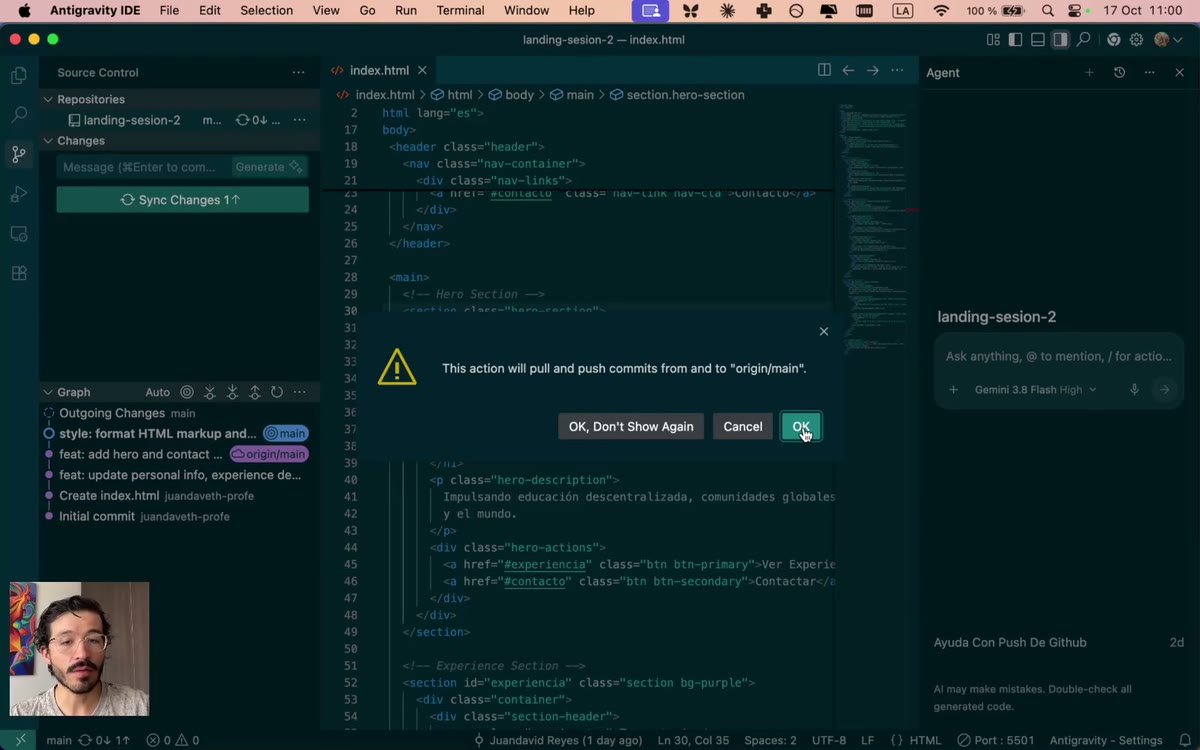Click microphone icon in Agent input
This screenshot has width=1200, height=750.
tap(1134, 390)
